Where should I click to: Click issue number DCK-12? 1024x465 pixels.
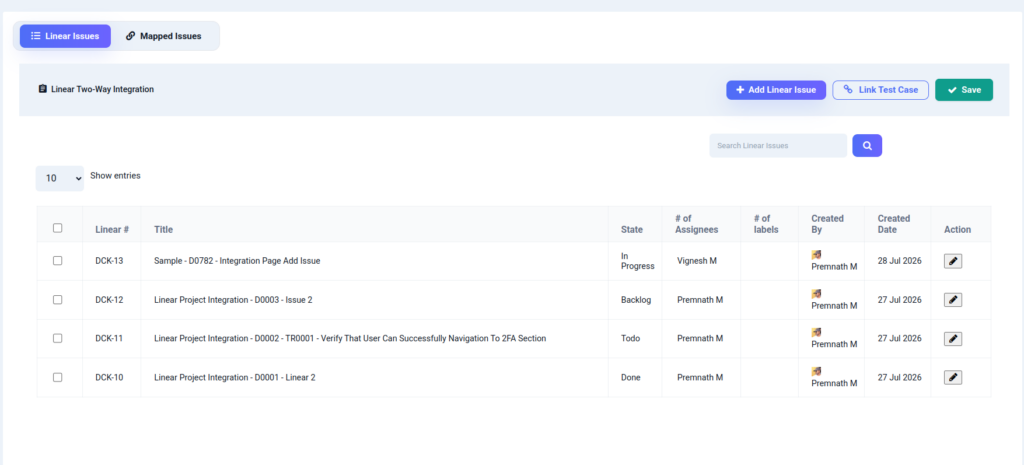tap(109, 300)
